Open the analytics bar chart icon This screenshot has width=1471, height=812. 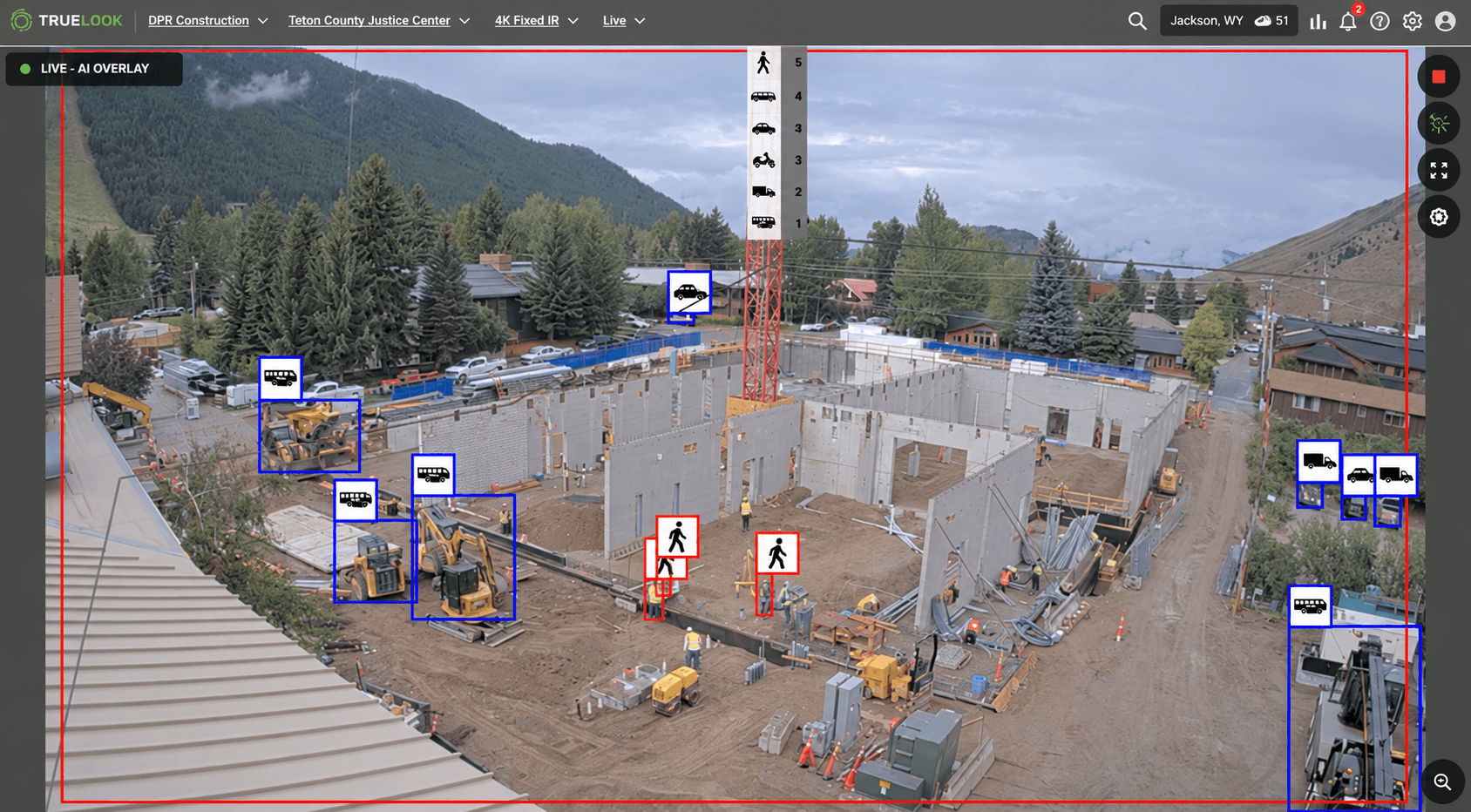click(1318, 21)
